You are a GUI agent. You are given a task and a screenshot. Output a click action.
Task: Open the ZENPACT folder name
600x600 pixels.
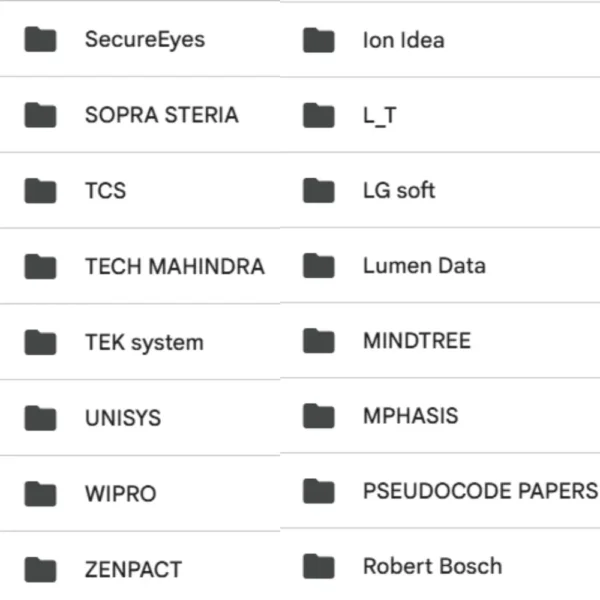point(133,570)
